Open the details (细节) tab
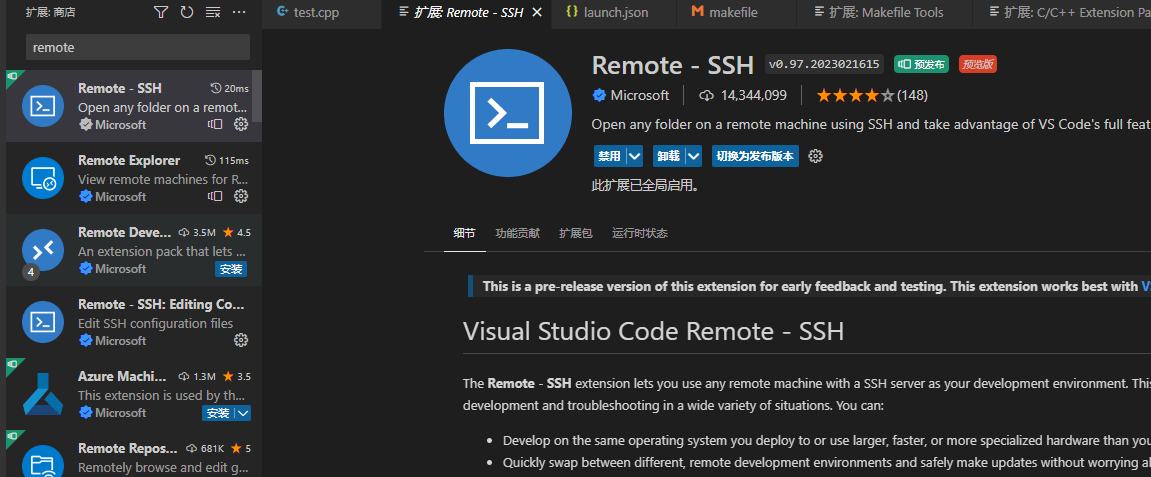 pos(465,233)
